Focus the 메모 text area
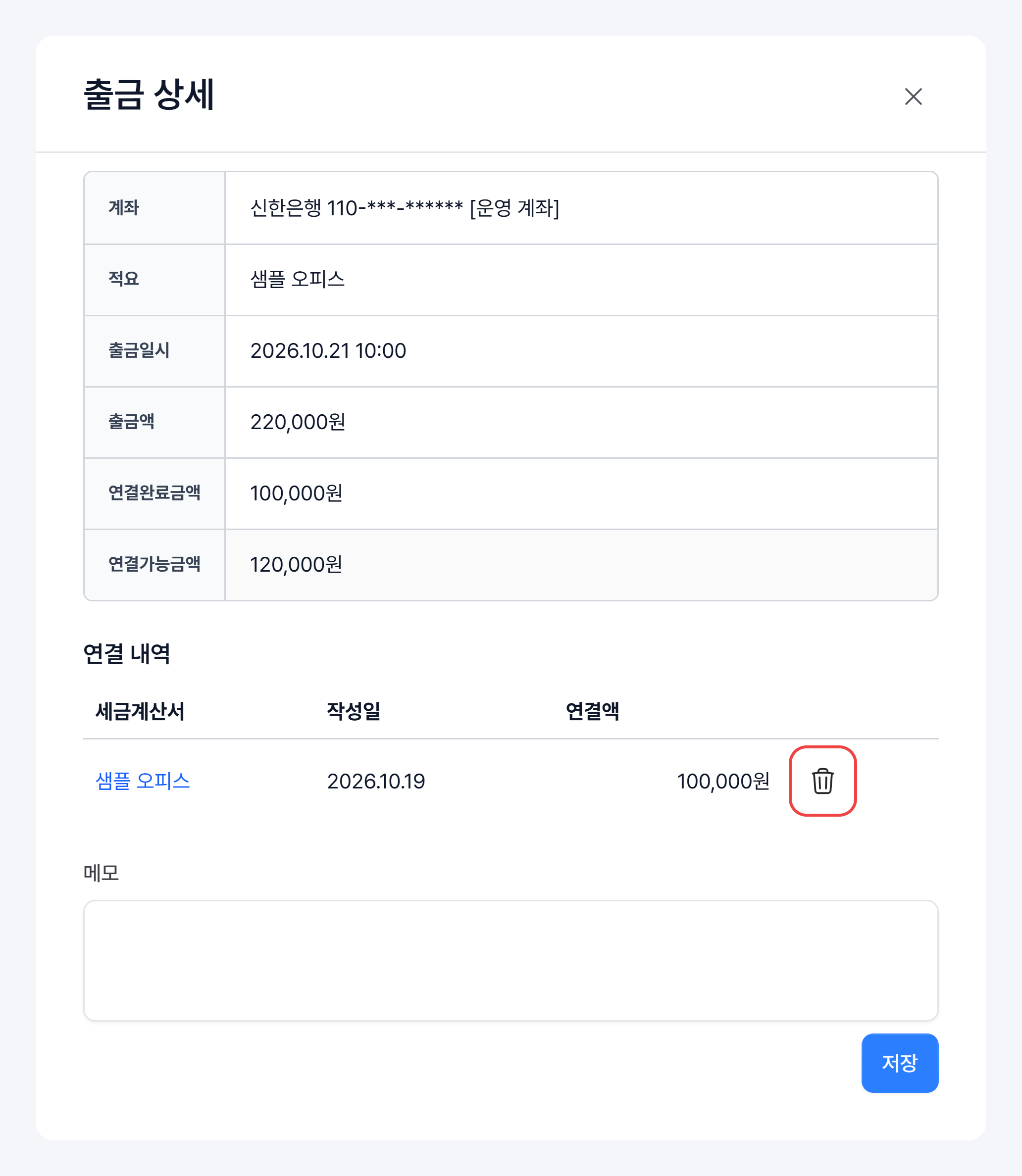This screenshot has height=1176, width=1022. pyautogui.click(x=511, y=961)
